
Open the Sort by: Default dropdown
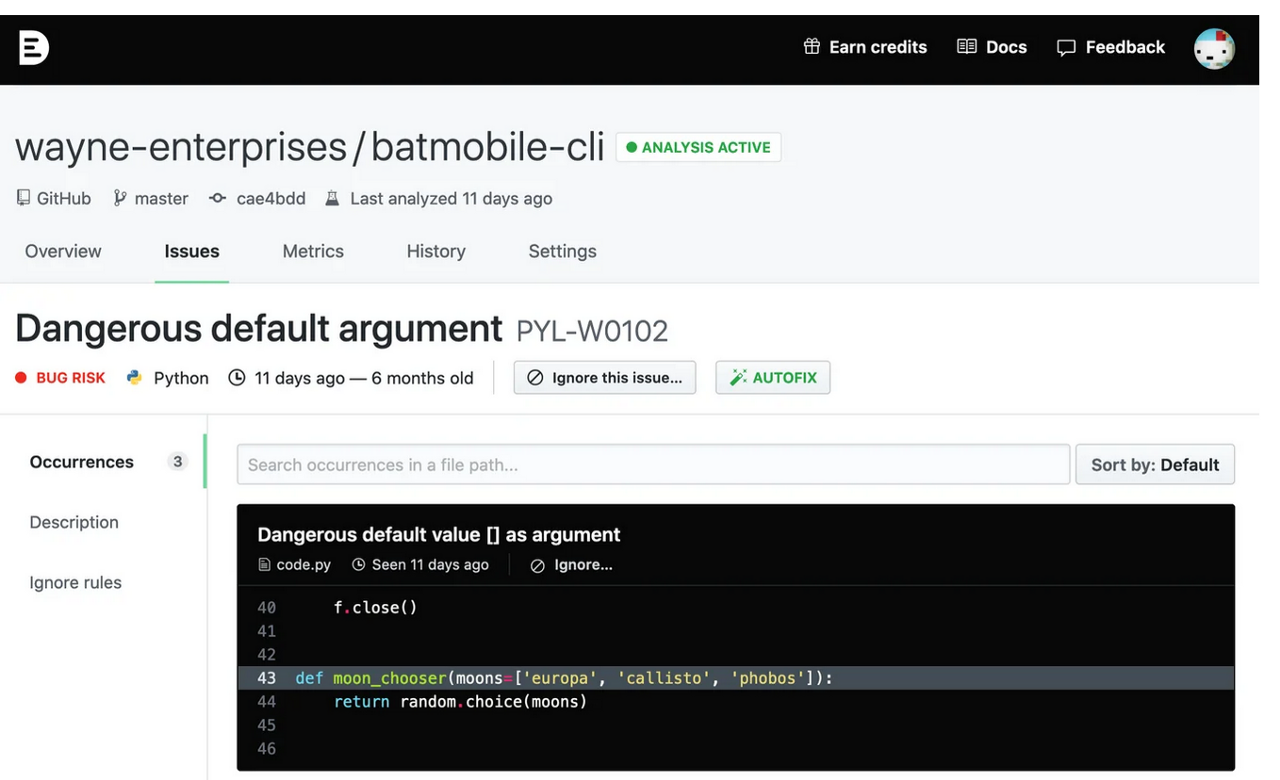pyautogui.click(x=1155, y=465)
